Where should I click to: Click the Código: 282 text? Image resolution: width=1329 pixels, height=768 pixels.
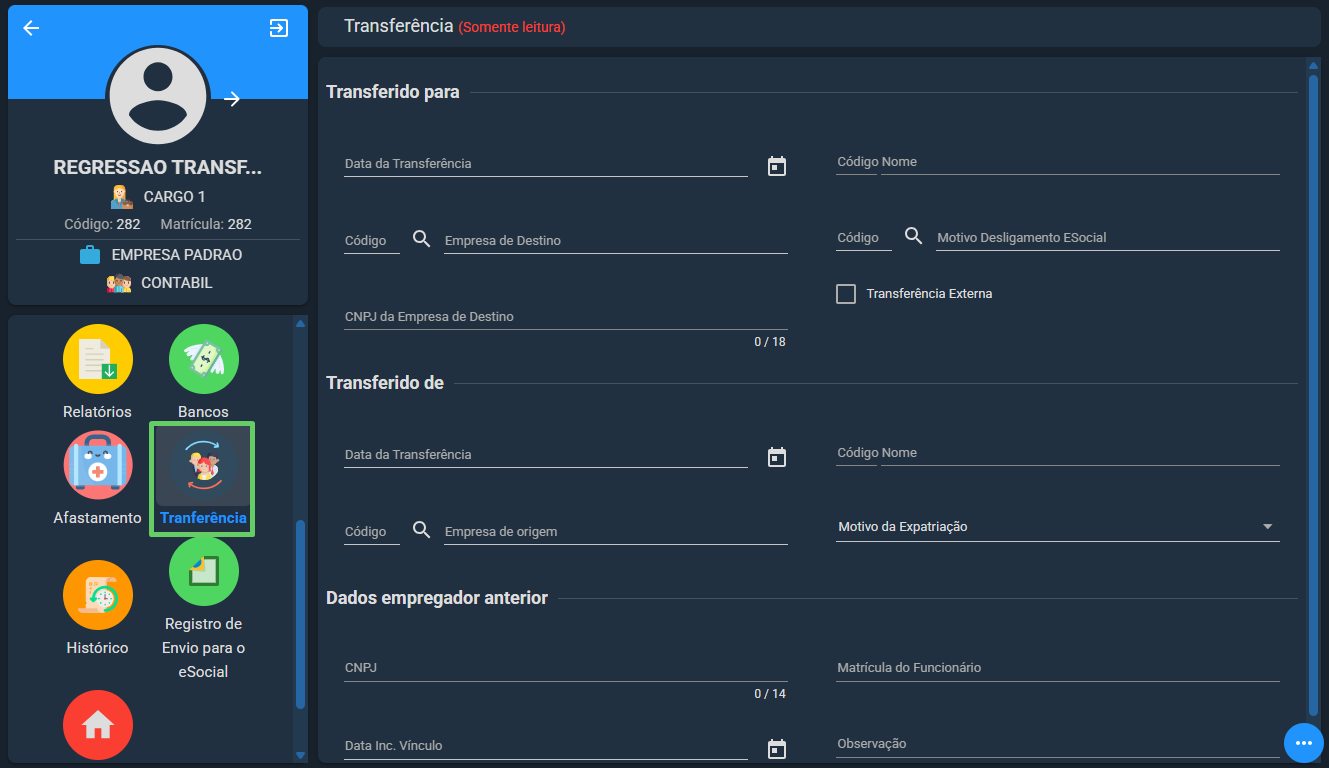pos(102,224)
